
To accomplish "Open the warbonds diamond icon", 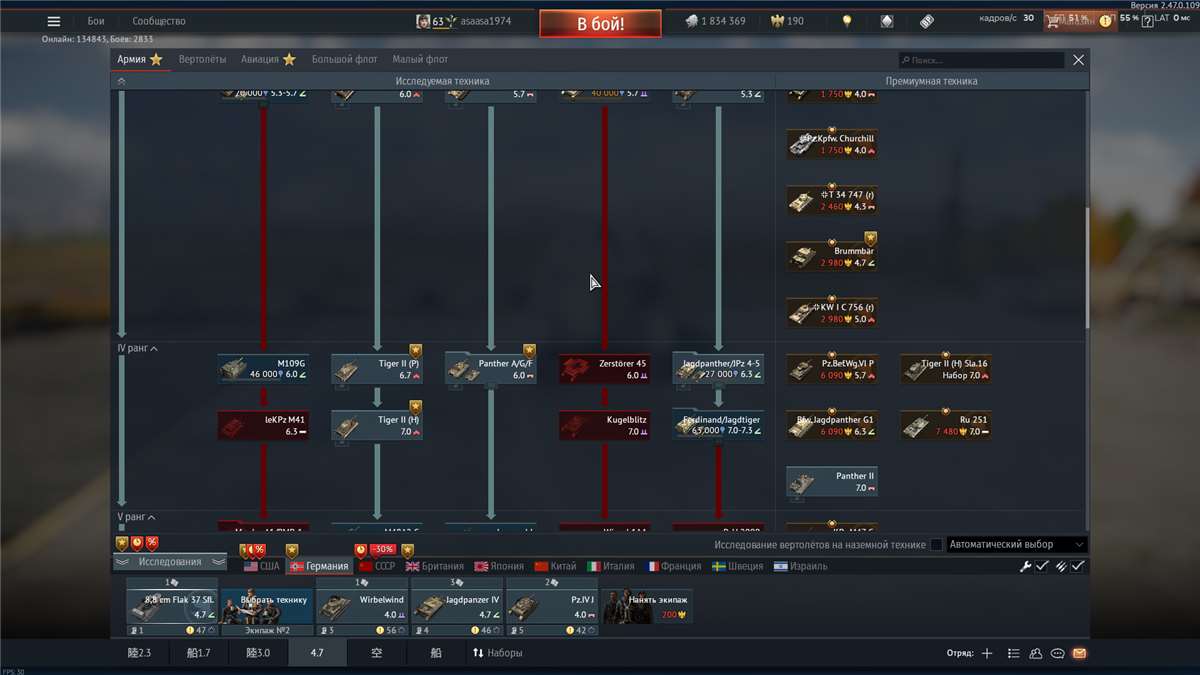I will pos(887,21).
